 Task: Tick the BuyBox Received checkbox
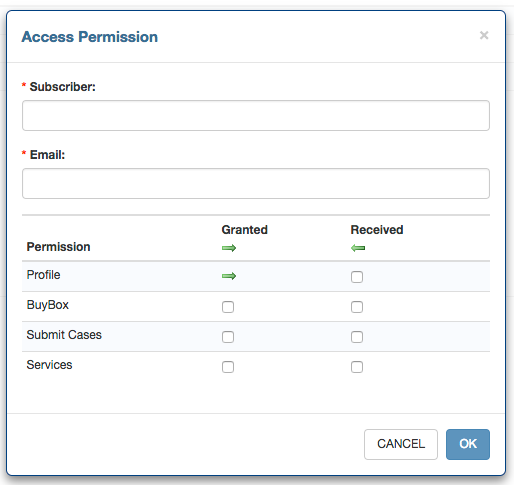tap(357, 307)
